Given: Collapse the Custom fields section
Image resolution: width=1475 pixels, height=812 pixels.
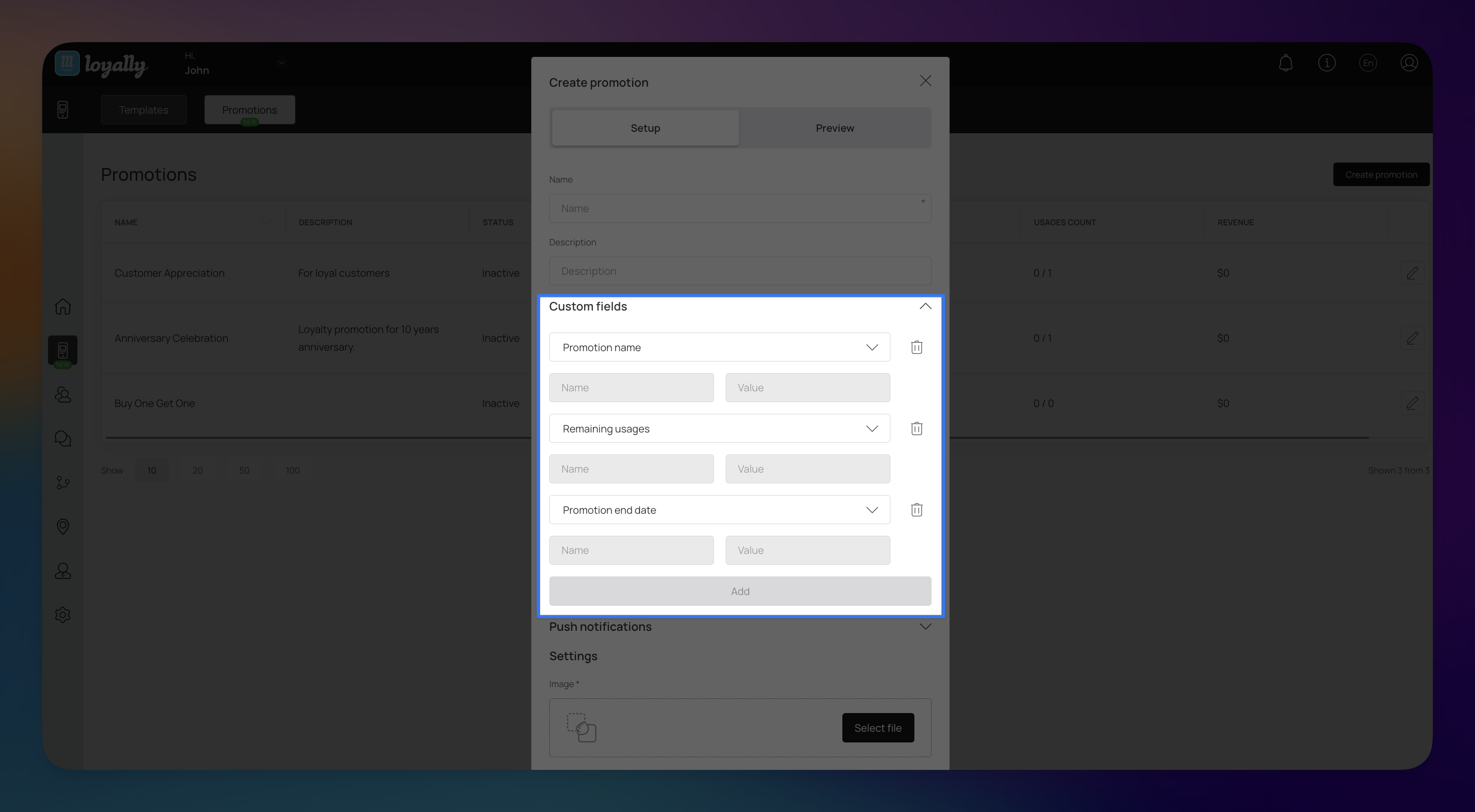Looking at the screenshot, I should [x=925, y=307].
